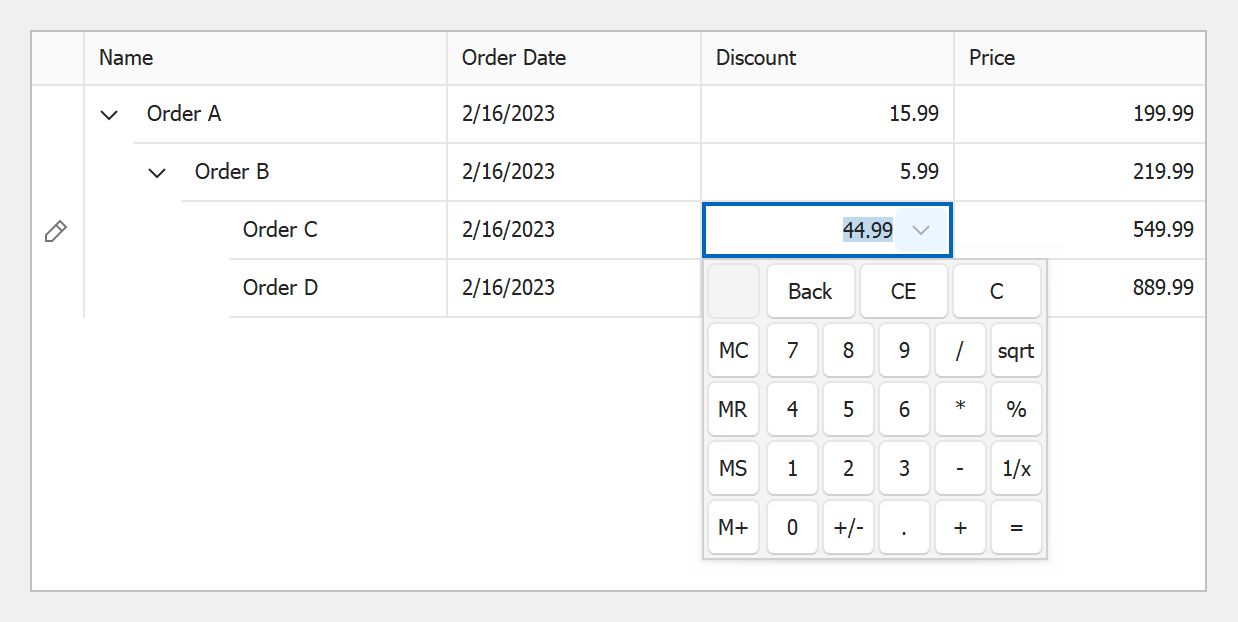Click the MC memory clear key
The height and width of the screenshot is (622, 1238).
[x=733, y=351]
